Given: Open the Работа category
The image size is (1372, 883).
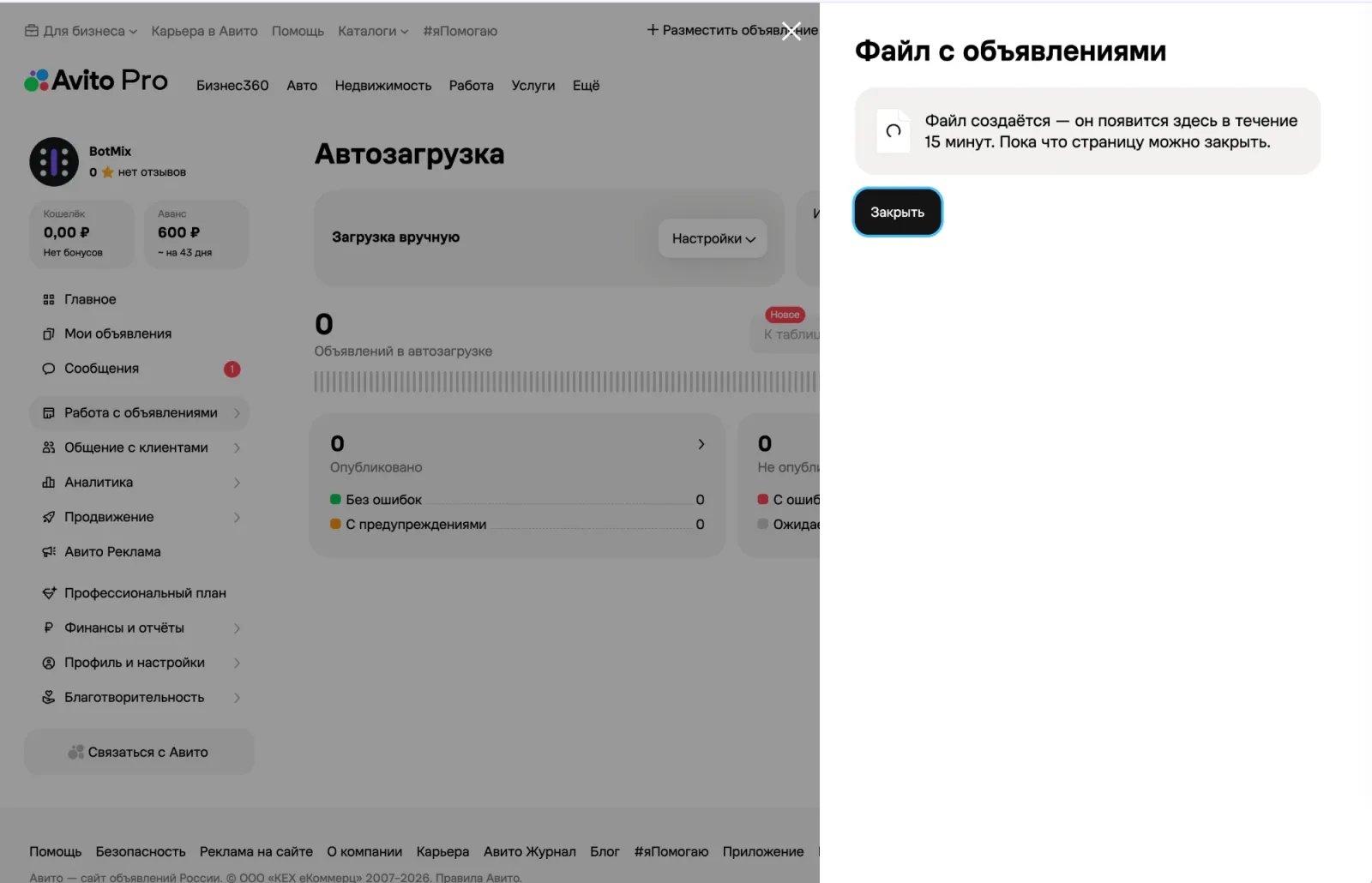Looking at the screenshot, I should 472,86.
